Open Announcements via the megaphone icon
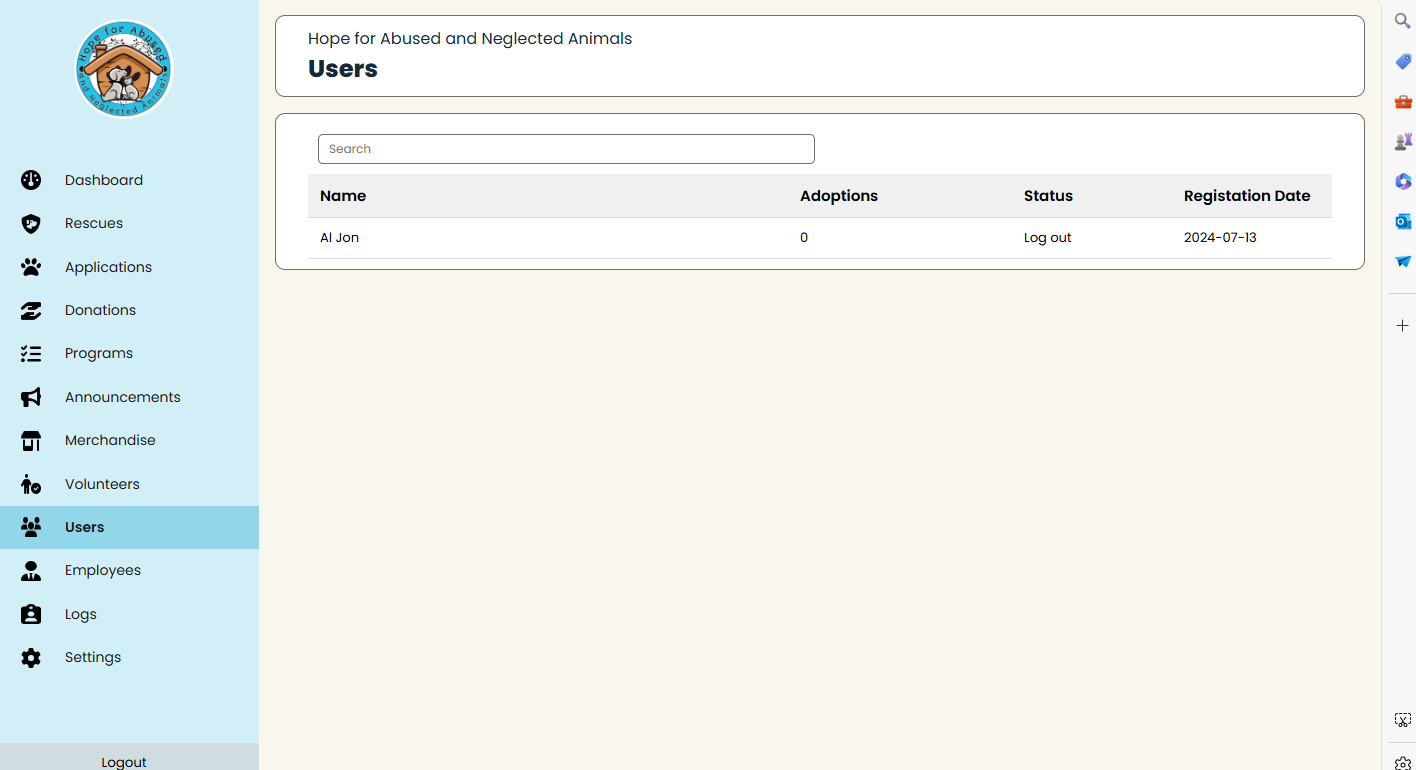The width and height of the screenshot is (1416, 770). click(31, 397)
